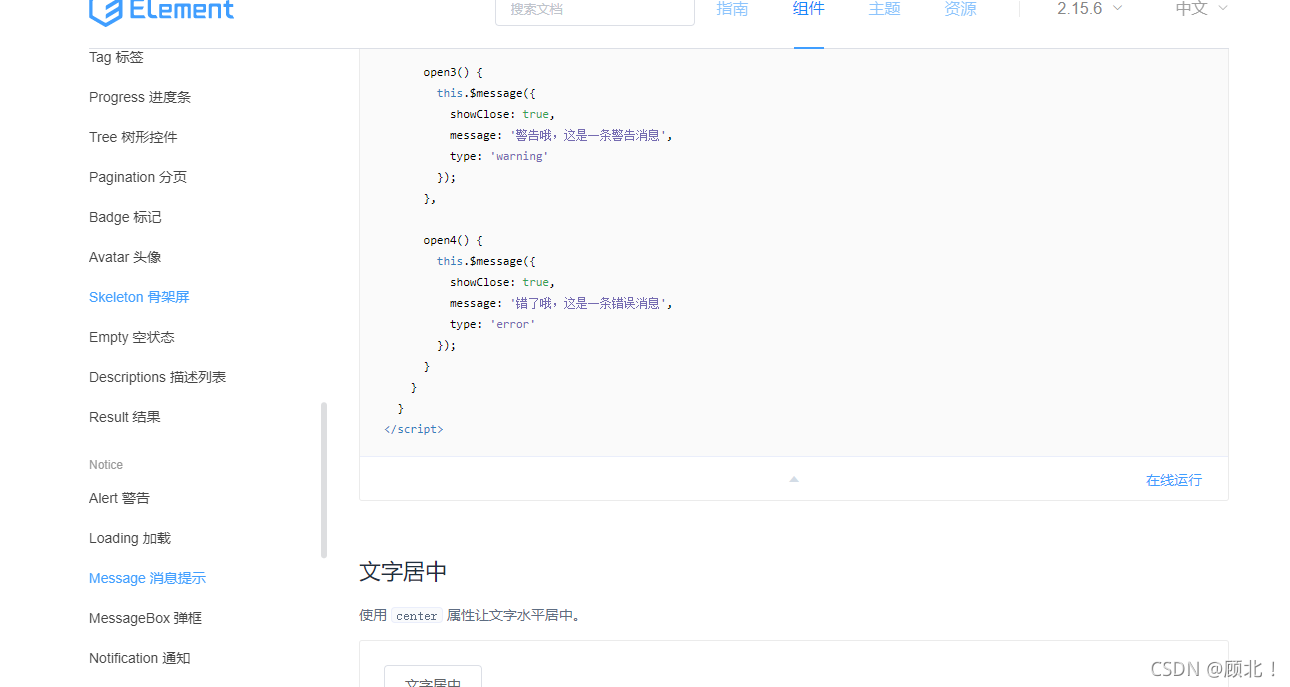Viewport: 1290px width, 687px height.
Task: Open Progress 进度条 in the sidebar
Action: [140, 97]
